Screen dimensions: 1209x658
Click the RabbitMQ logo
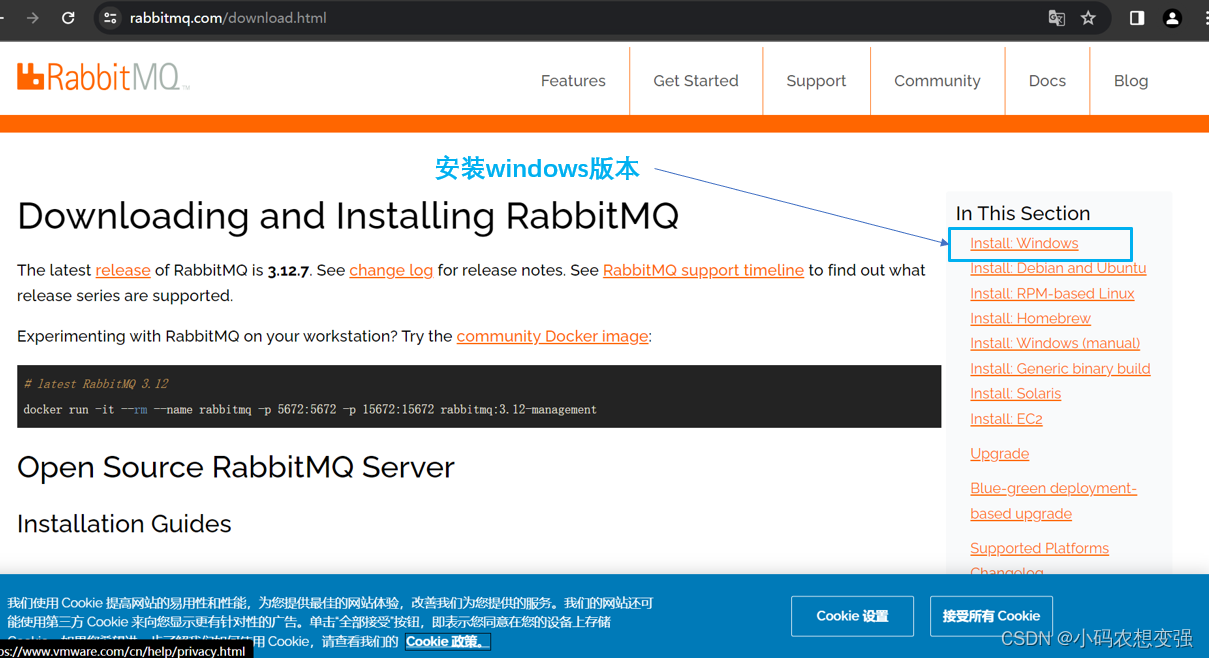tap(103, 76)
